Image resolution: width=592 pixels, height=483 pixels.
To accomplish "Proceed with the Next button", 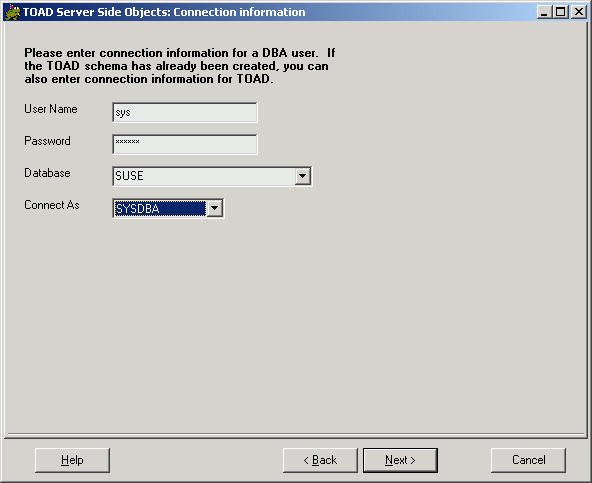I will (400, 460).
